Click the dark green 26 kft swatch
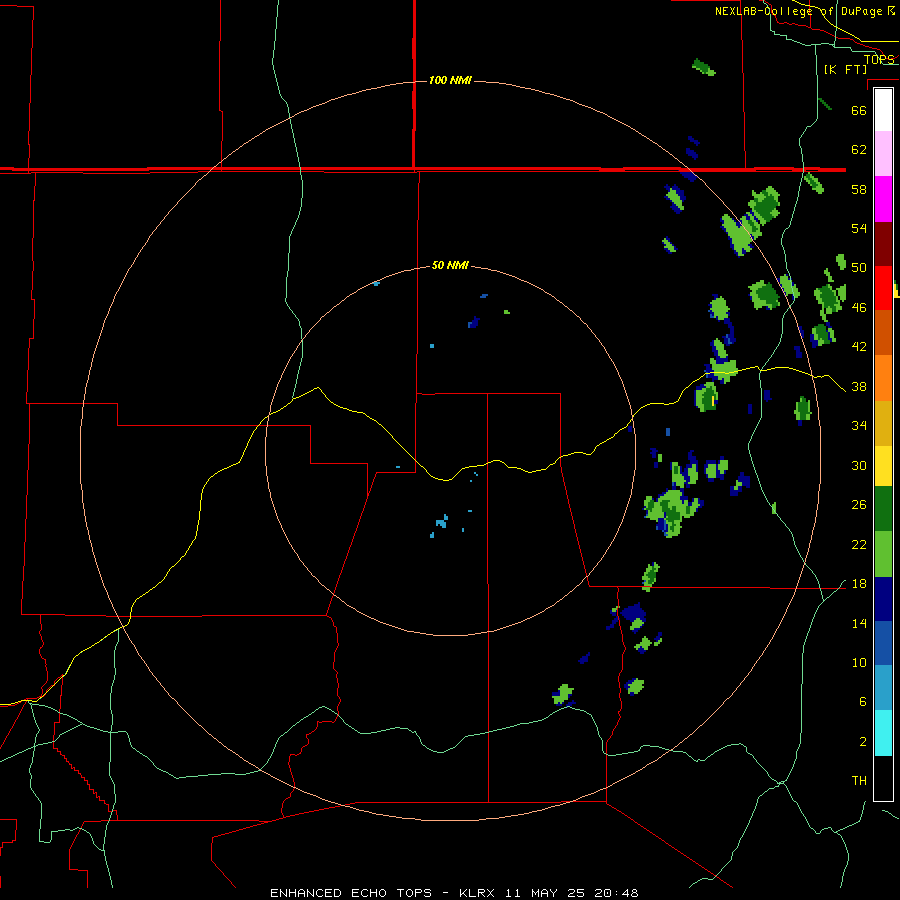This screenshot has height=900, width=900. (883, 509)
